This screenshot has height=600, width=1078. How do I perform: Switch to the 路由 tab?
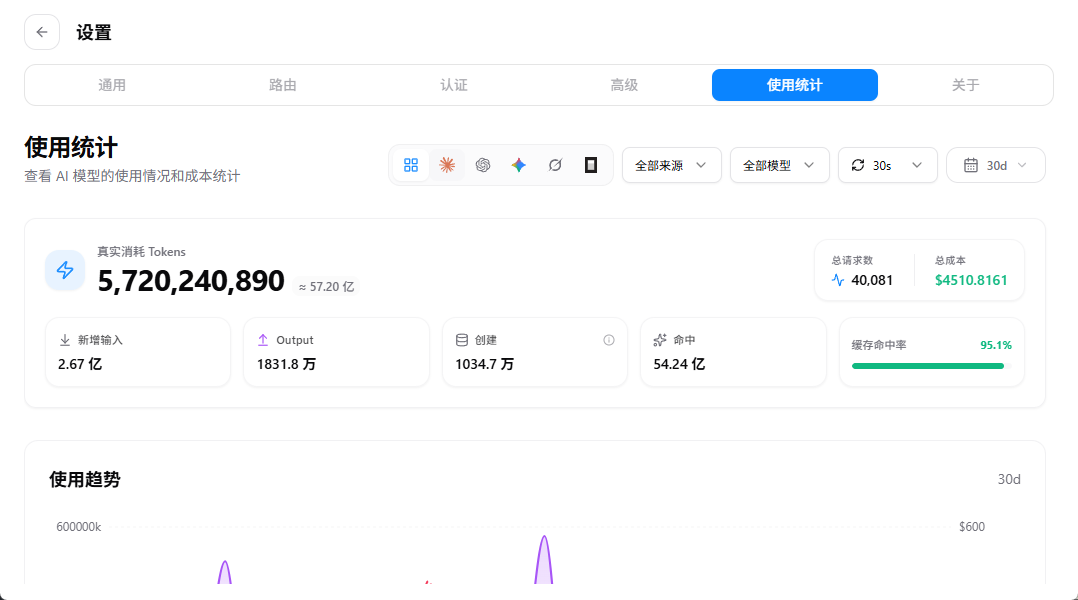(283, 85)
